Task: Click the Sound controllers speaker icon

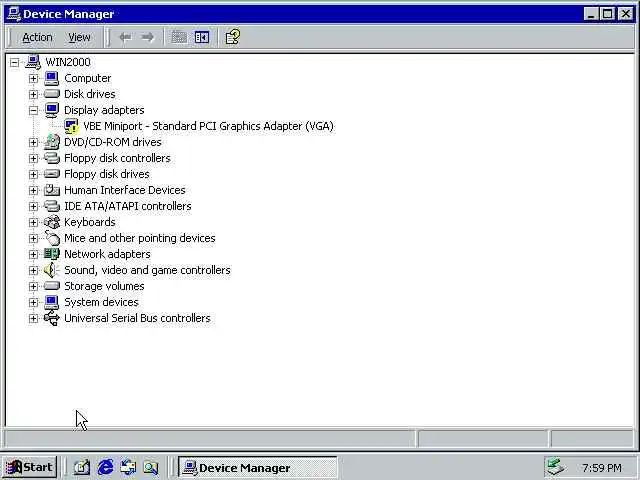Action: [x=52, y=270]
